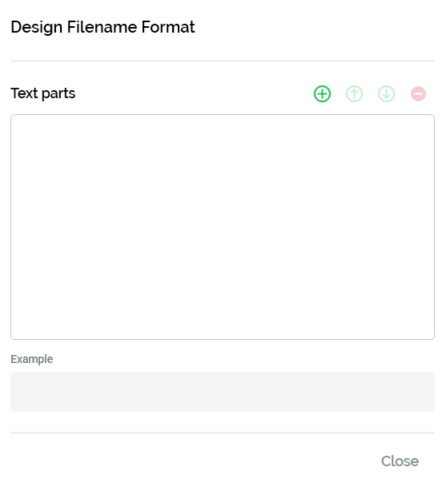This screenshot has width=442, height=493.
Task: Remove the selected text part
Action: (x=418, y=94)
